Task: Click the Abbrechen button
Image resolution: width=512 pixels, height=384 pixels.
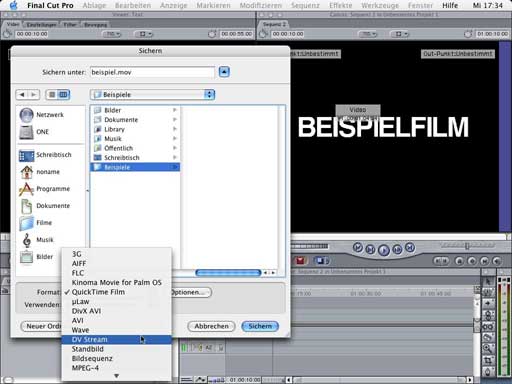Action: [x=212, y=326]
